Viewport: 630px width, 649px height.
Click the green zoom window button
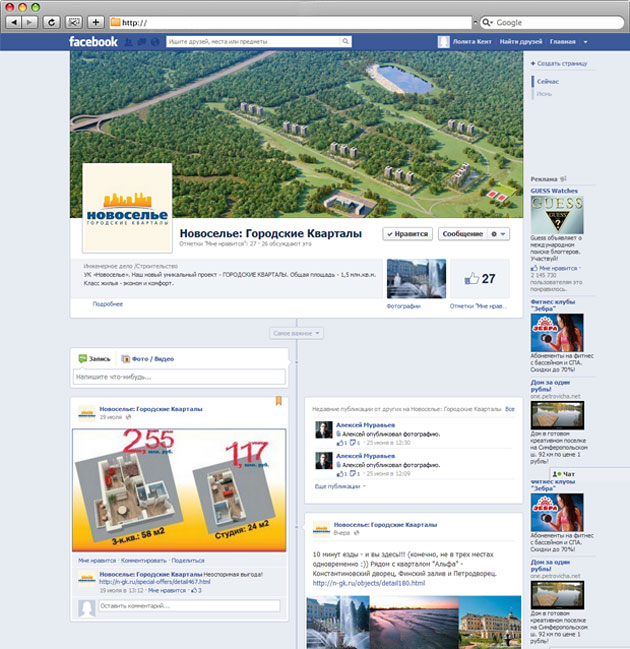tap(36, 7)
